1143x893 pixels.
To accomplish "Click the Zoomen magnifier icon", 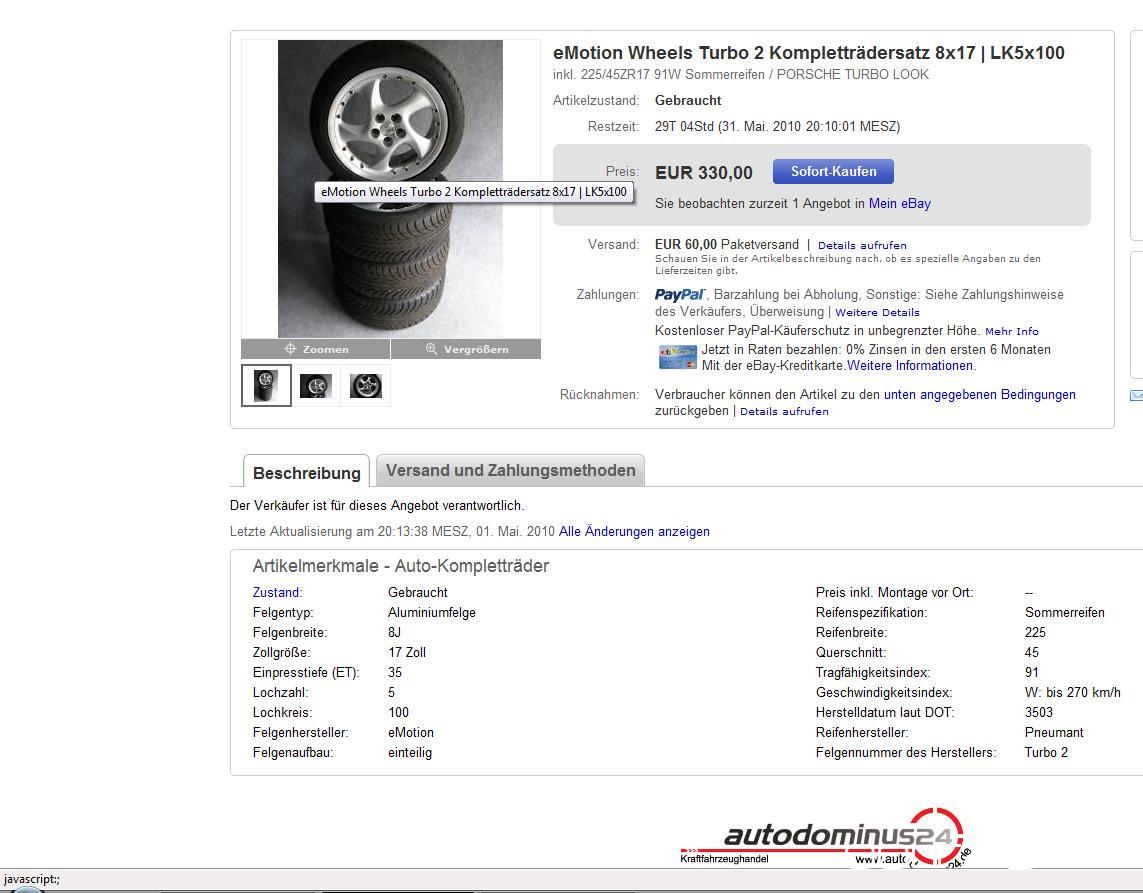I will click(290, 349).
